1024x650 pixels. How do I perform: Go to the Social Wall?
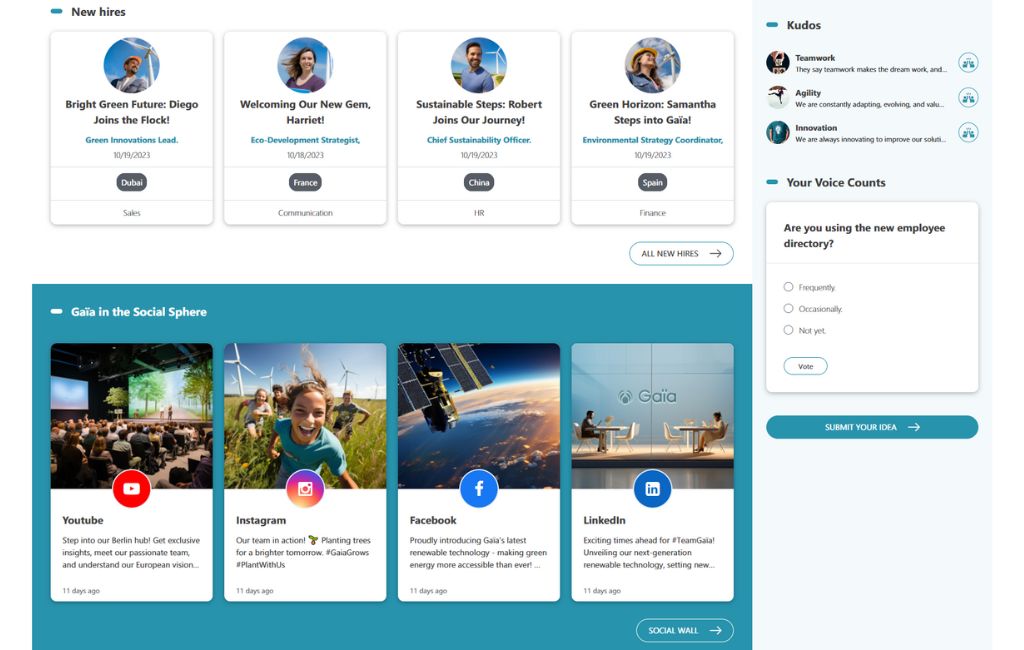click(684, 631)
